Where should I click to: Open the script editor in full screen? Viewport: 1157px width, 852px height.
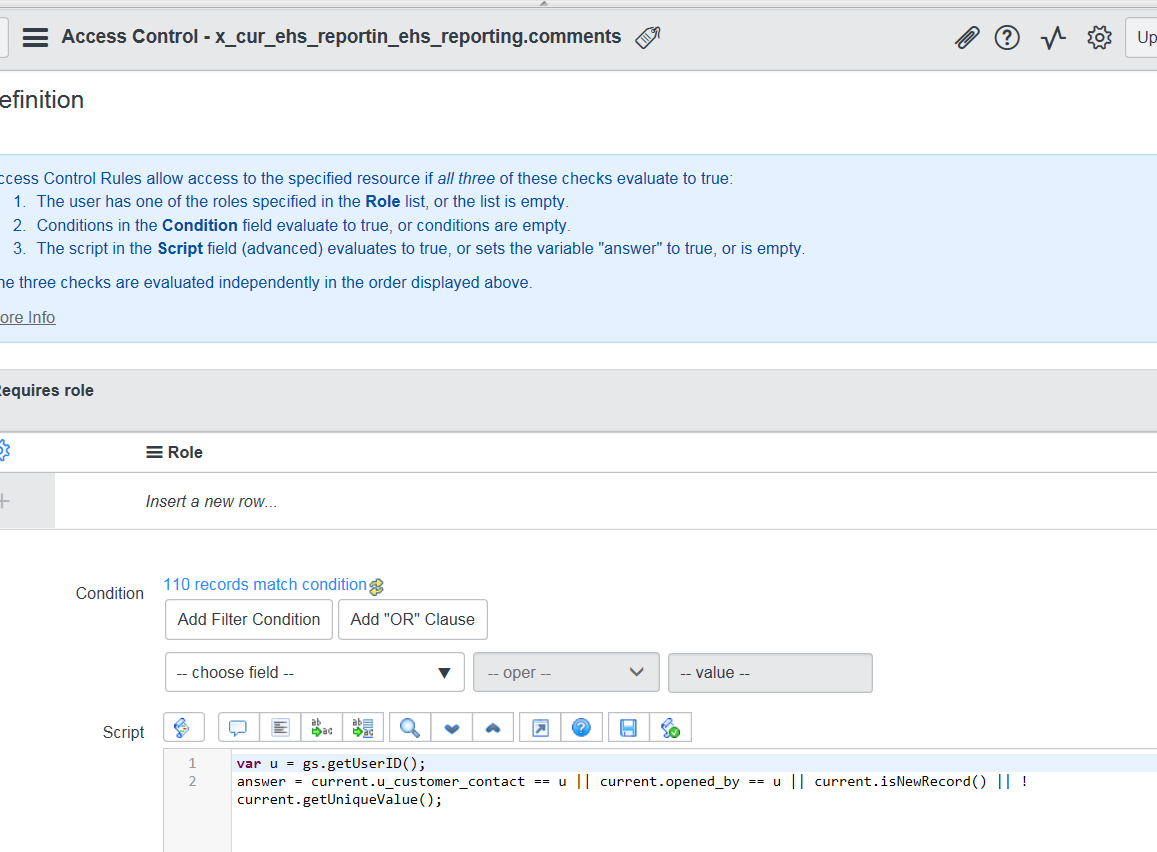[x=539, y=727]
